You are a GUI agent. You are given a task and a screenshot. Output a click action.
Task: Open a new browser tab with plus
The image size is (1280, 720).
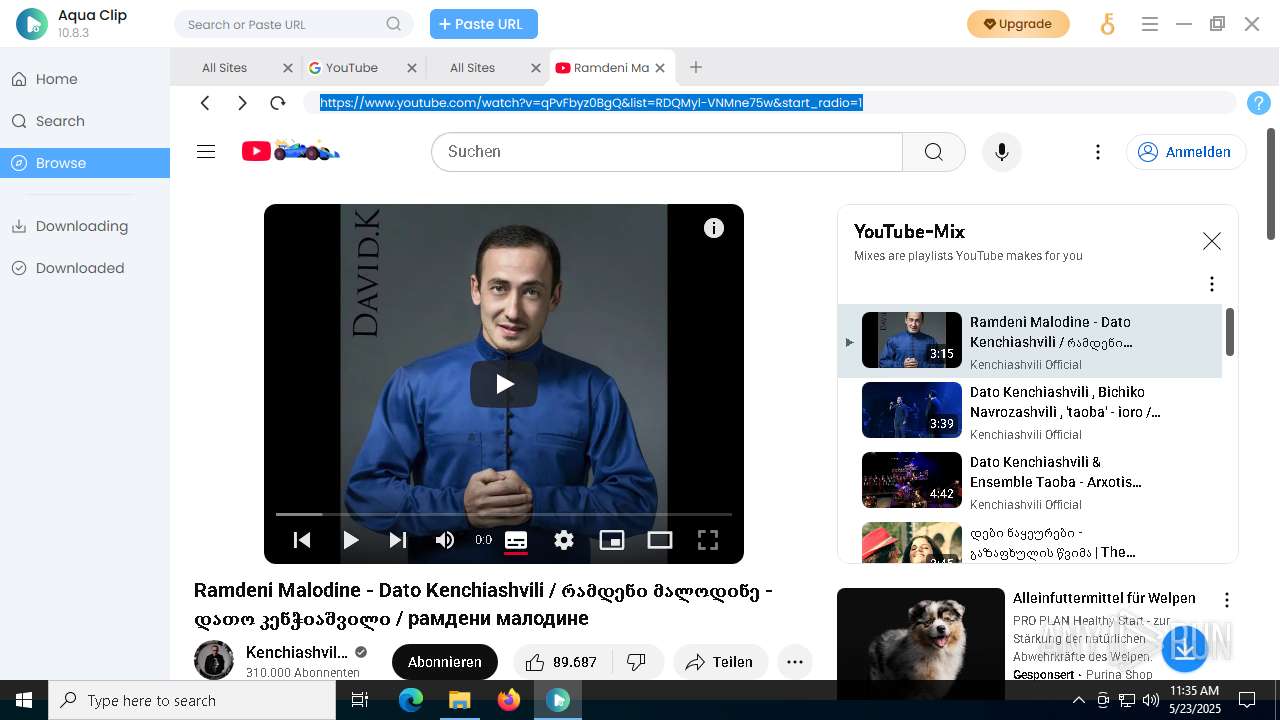[x=696, y=67]
